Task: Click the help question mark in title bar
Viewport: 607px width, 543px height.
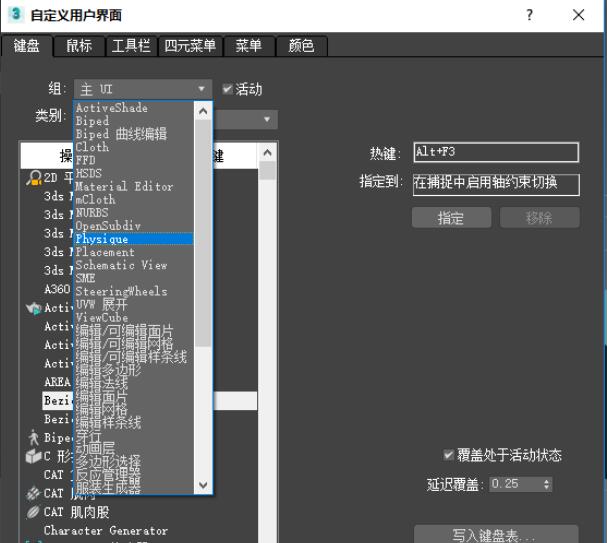Action: click(x=529, y=15)
